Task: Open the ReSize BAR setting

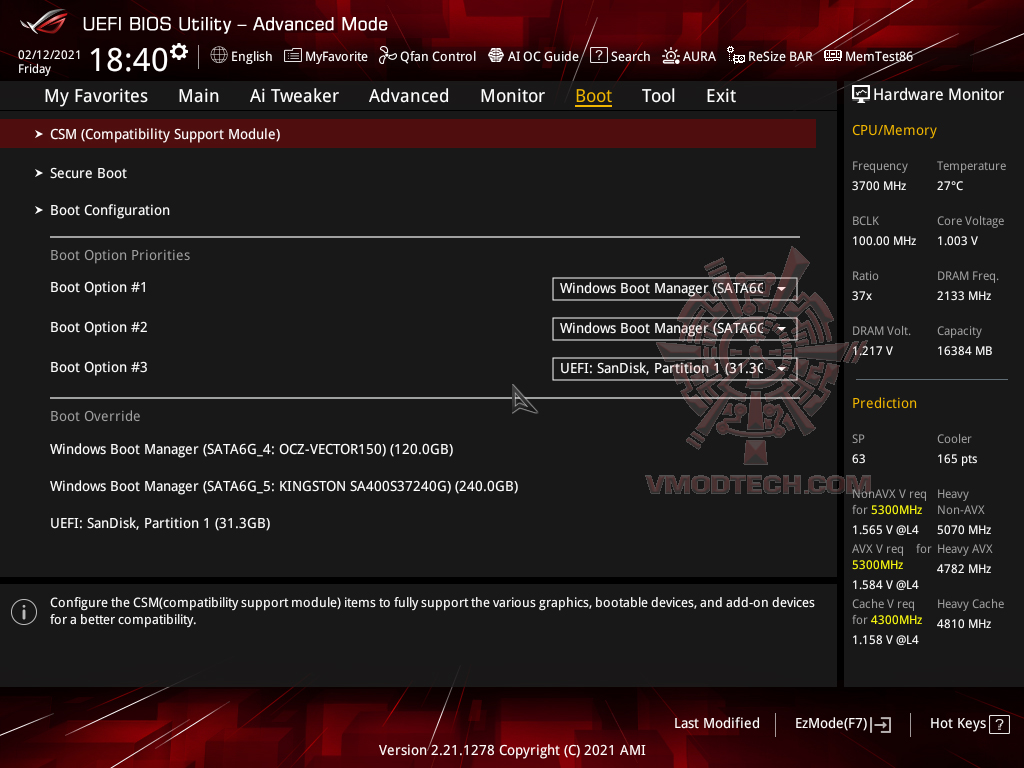Action: coord(770,56)
